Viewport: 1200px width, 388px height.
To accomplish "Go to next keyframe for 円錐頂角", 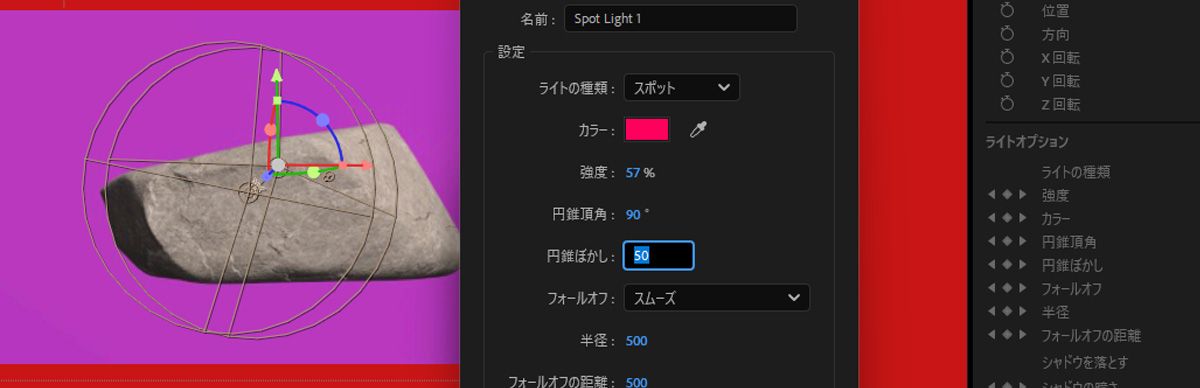I will coord(1022,241).
